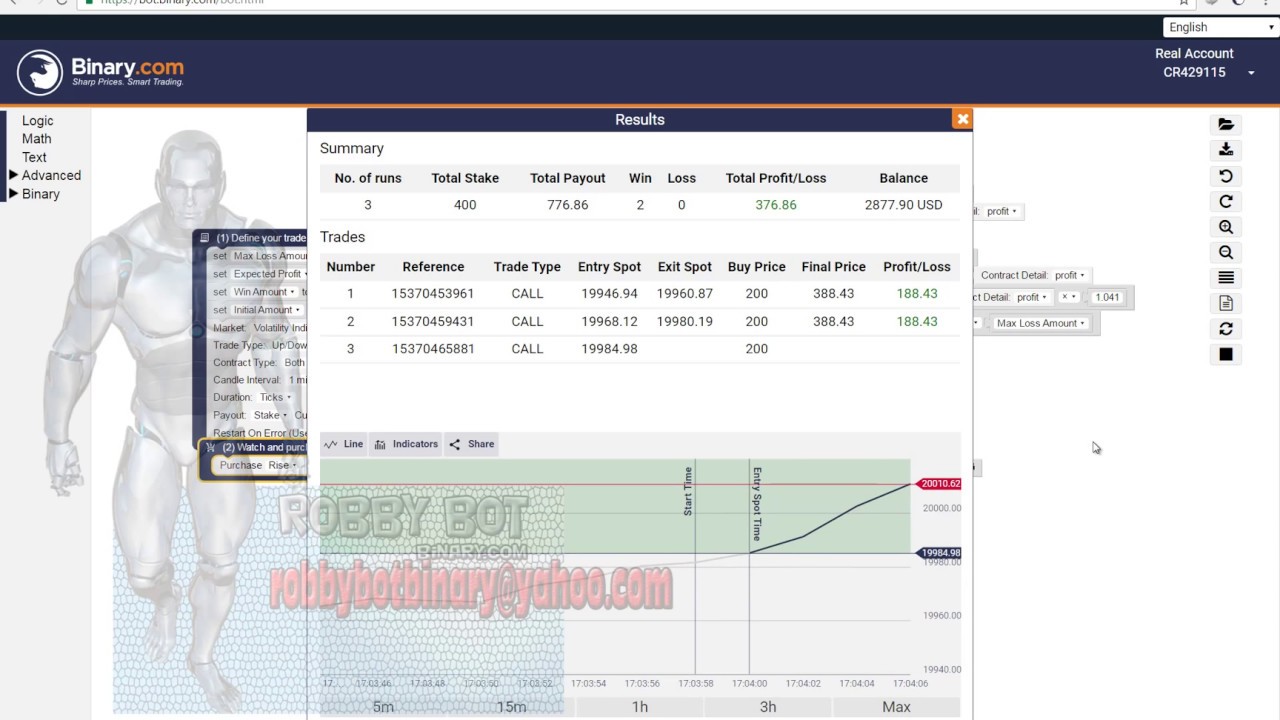
Task: Open the English language dropdown
Action: pos(1221,27)
